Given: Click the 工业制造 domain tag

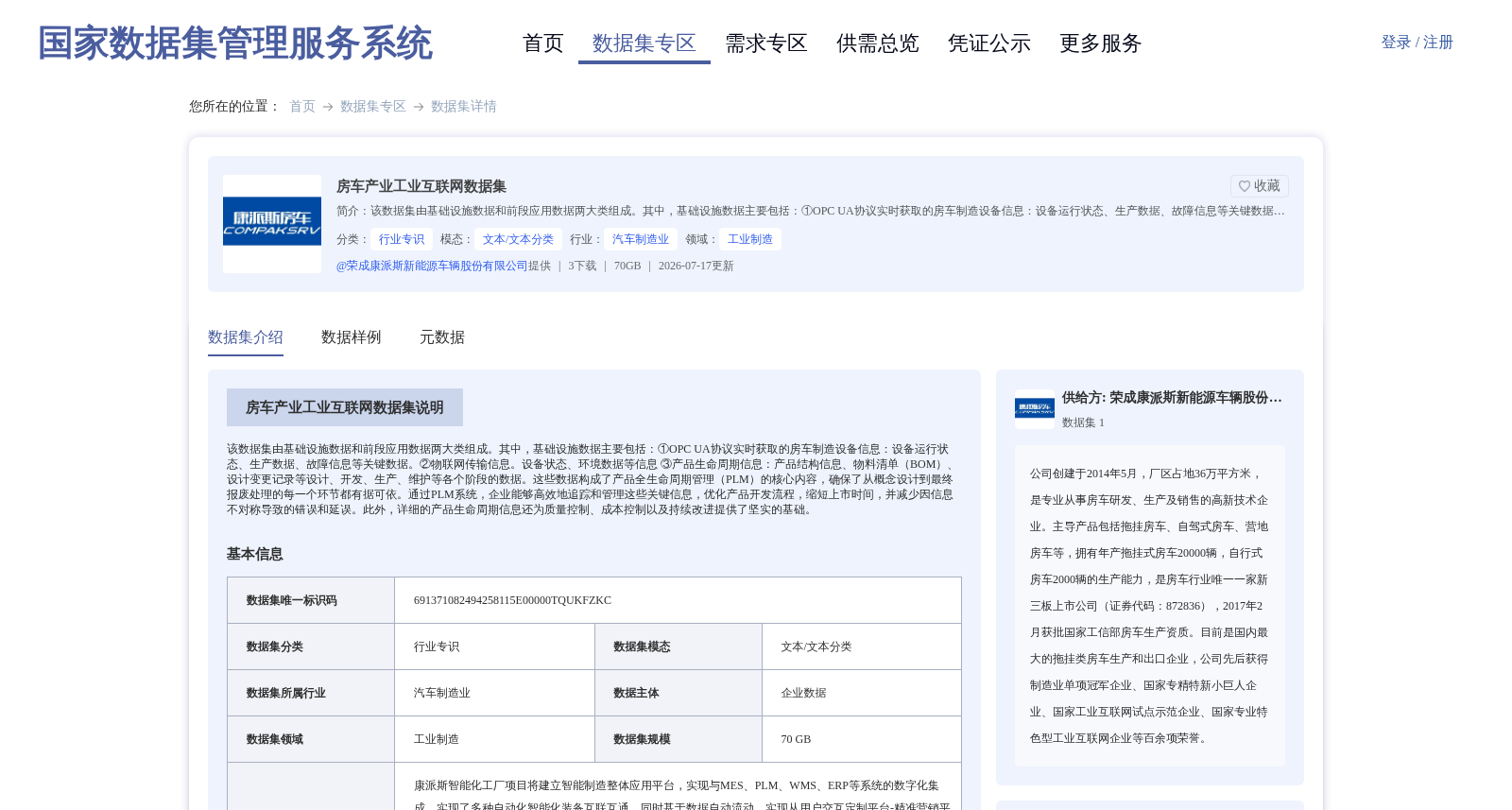Looking at the screenshot, I should [x=750, y=239].
